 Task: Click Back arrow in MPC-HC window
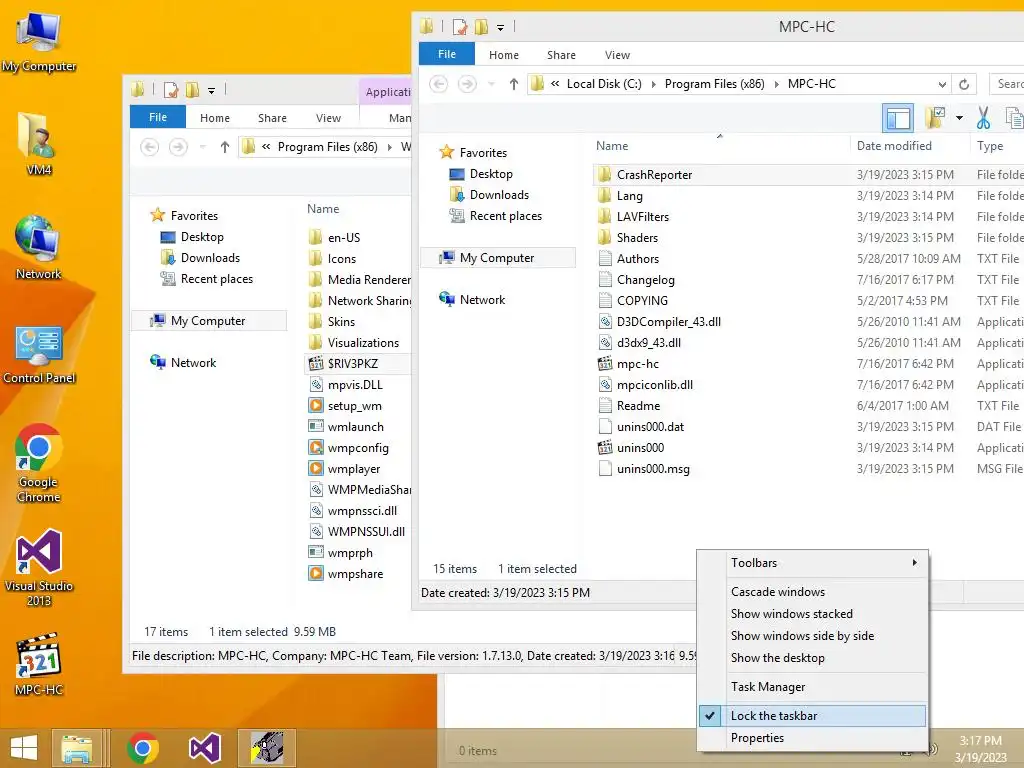point(438,84)
